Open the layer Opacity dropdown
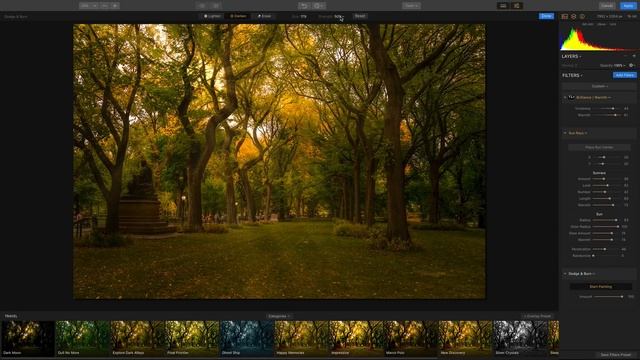 pos(613,65)
